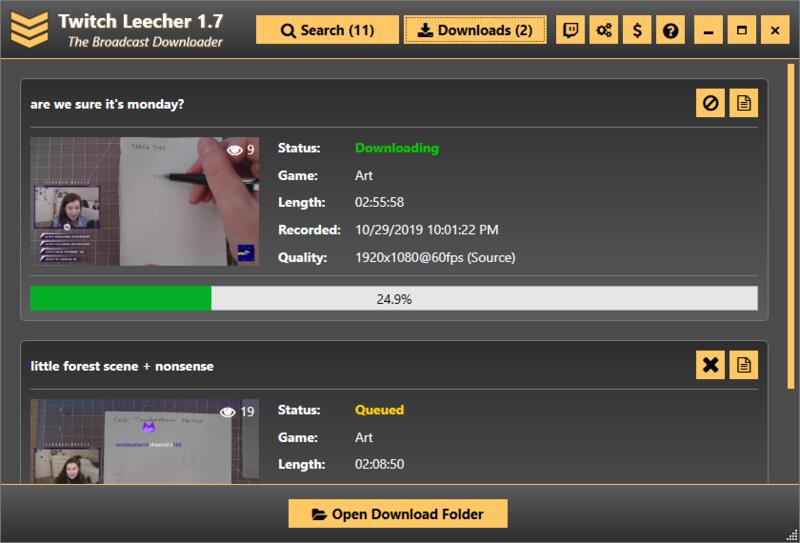800x543 pixels.
Task: Click the vertical scrollbar on the right
Action: point(791,225)
